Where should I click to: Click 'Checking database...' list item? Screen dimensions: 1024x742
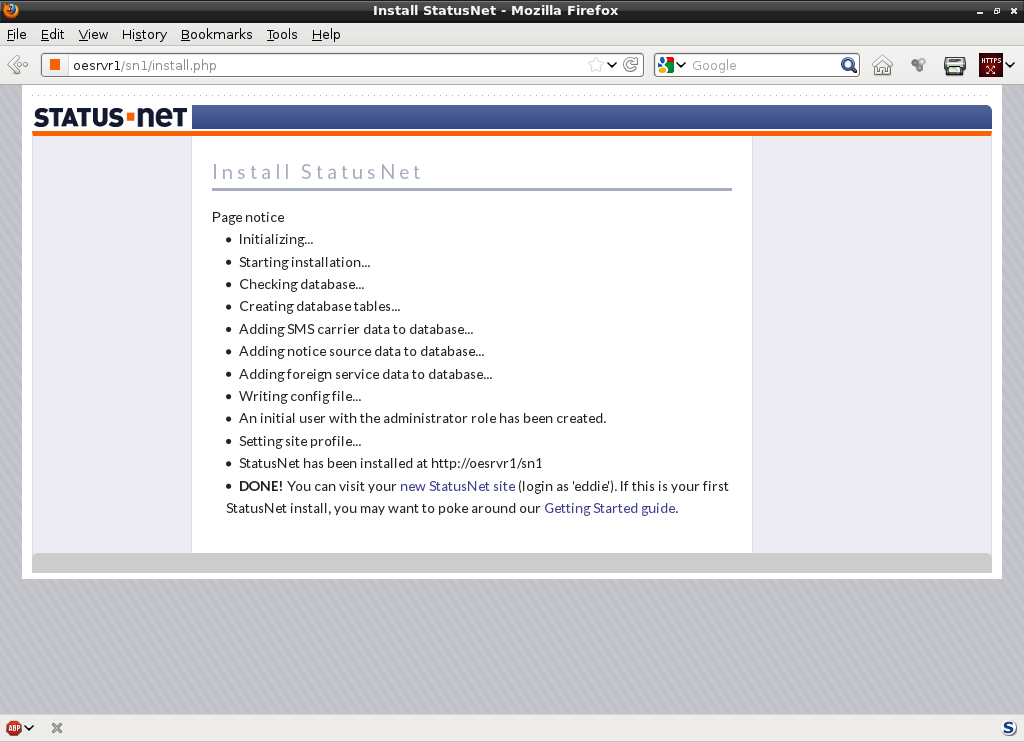pyautogui.click(x=302, y=284)
